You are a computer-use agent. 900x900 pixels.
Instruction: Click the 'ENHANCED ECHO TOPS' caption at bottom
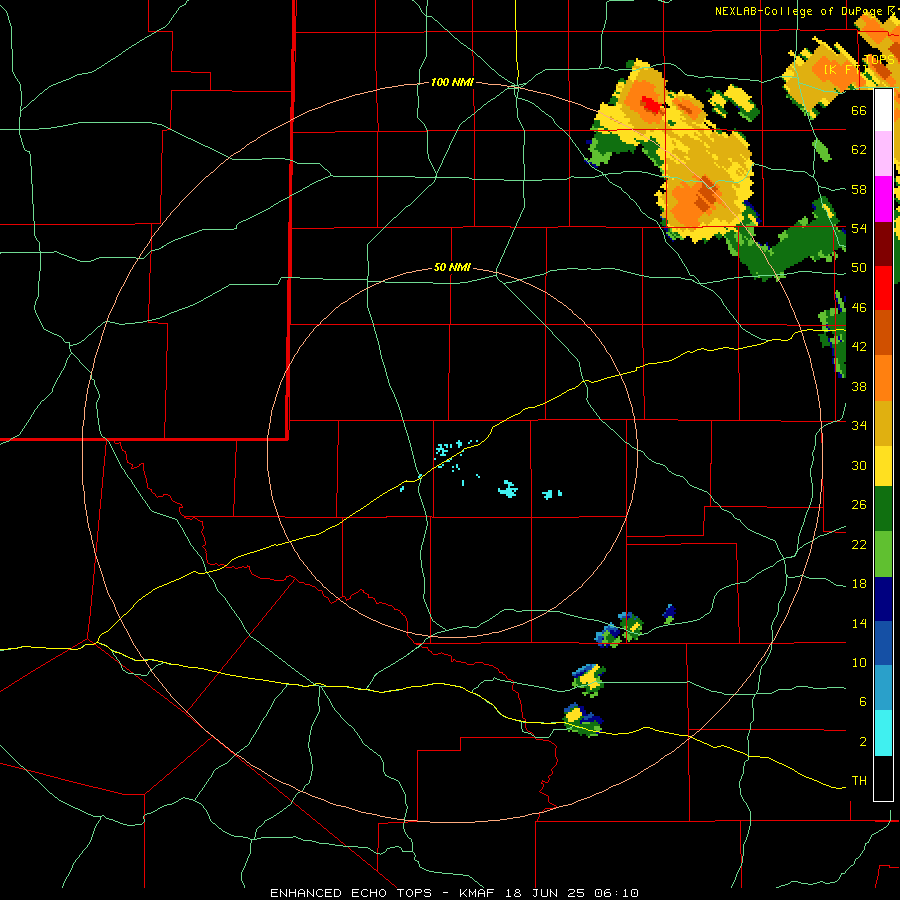coord(351,893)
